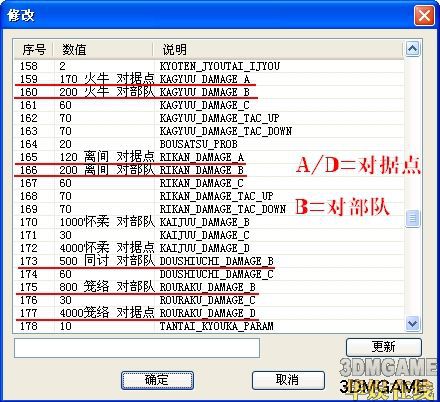Click the scrollbar down arrow

click(413, 323)
